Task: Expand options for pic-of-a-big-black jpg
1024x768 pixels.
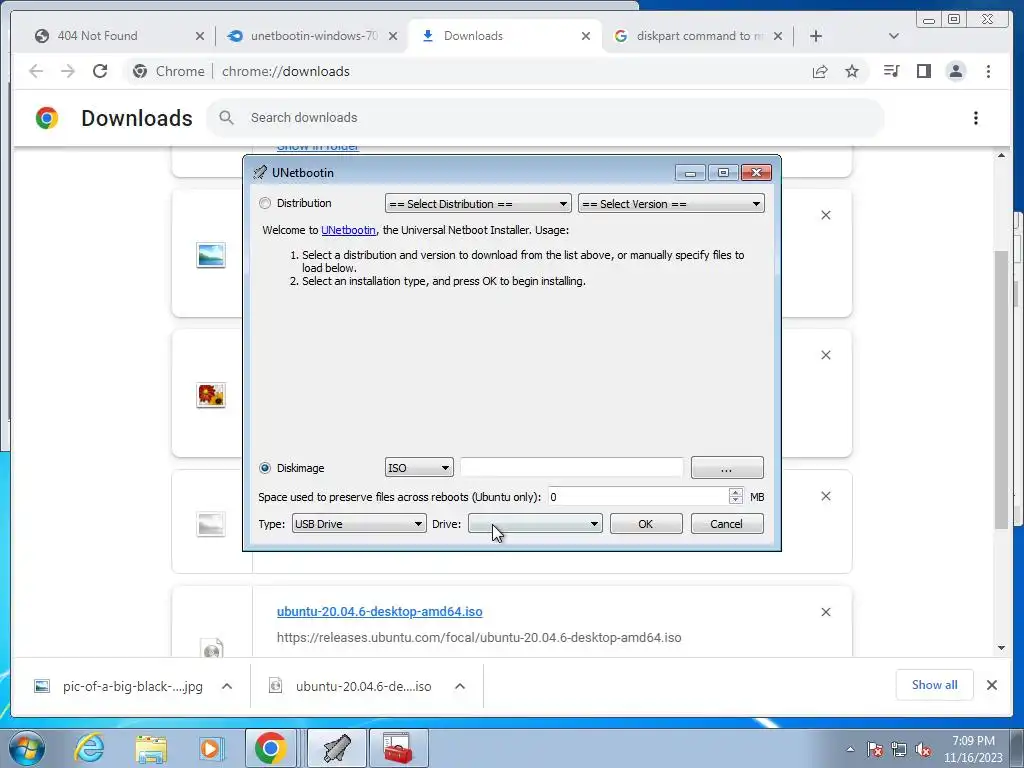Action: click(227, 686)
